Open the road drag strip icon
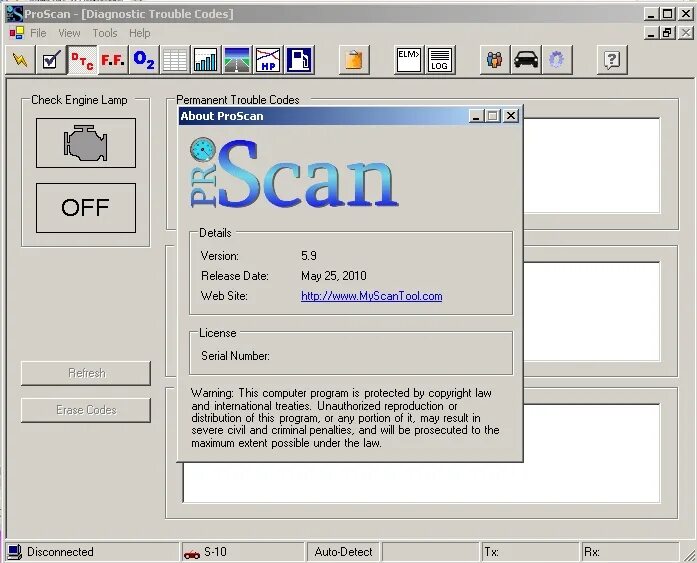Image resolution: width=697 pixels, height=563 pixels. (x=237, y=60)
